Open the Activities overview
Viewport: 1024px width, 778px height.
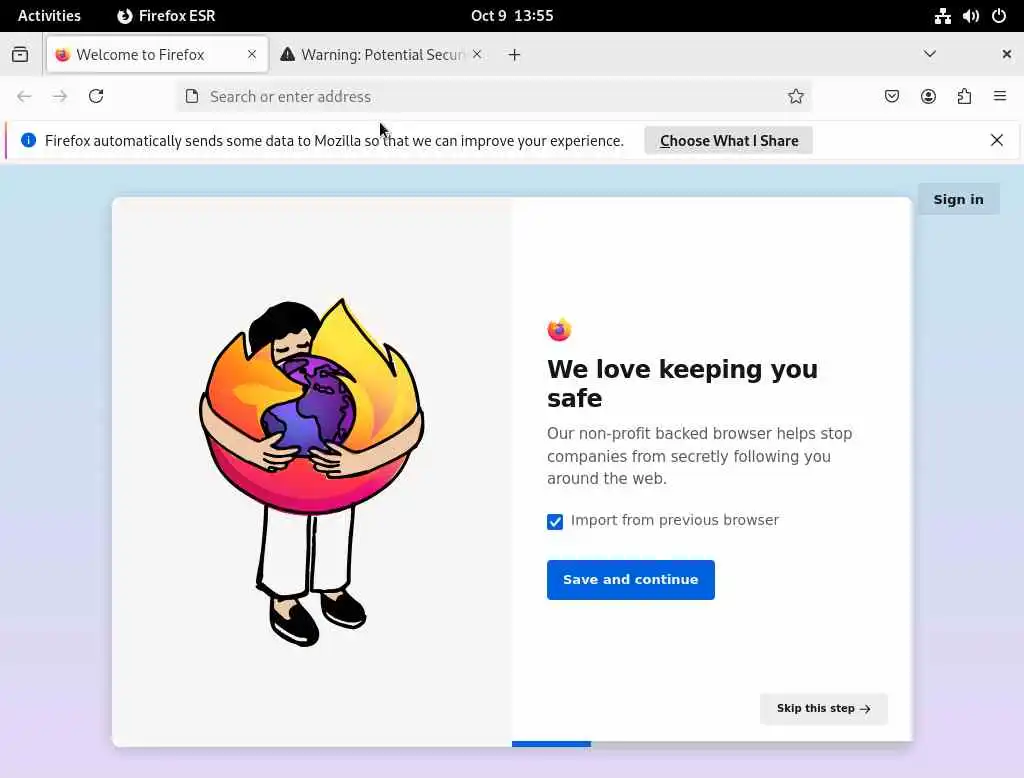tap(49, 16)
